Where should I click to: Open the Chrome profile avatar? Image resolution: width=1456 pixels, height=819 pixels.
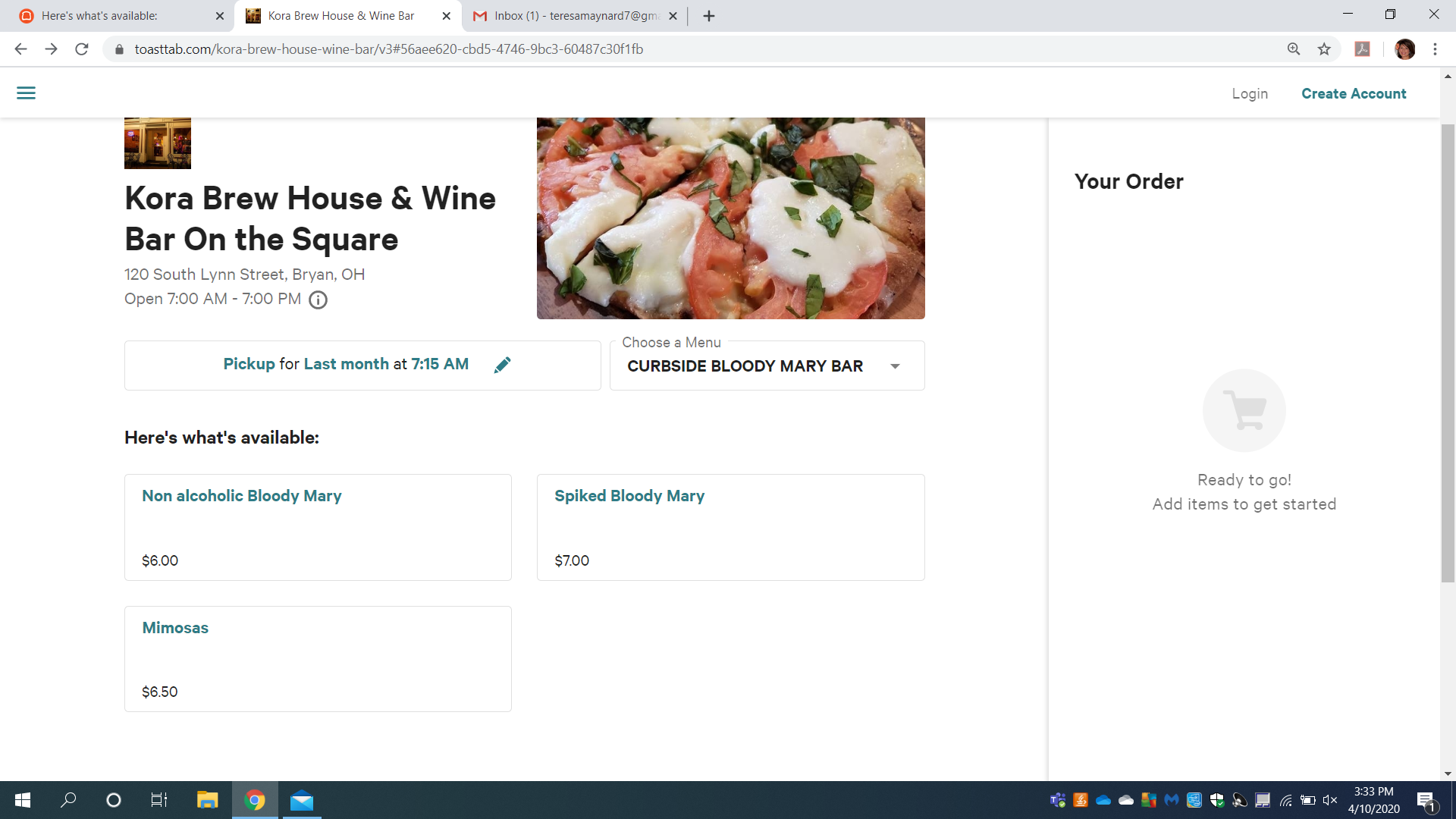(1404, 49)
